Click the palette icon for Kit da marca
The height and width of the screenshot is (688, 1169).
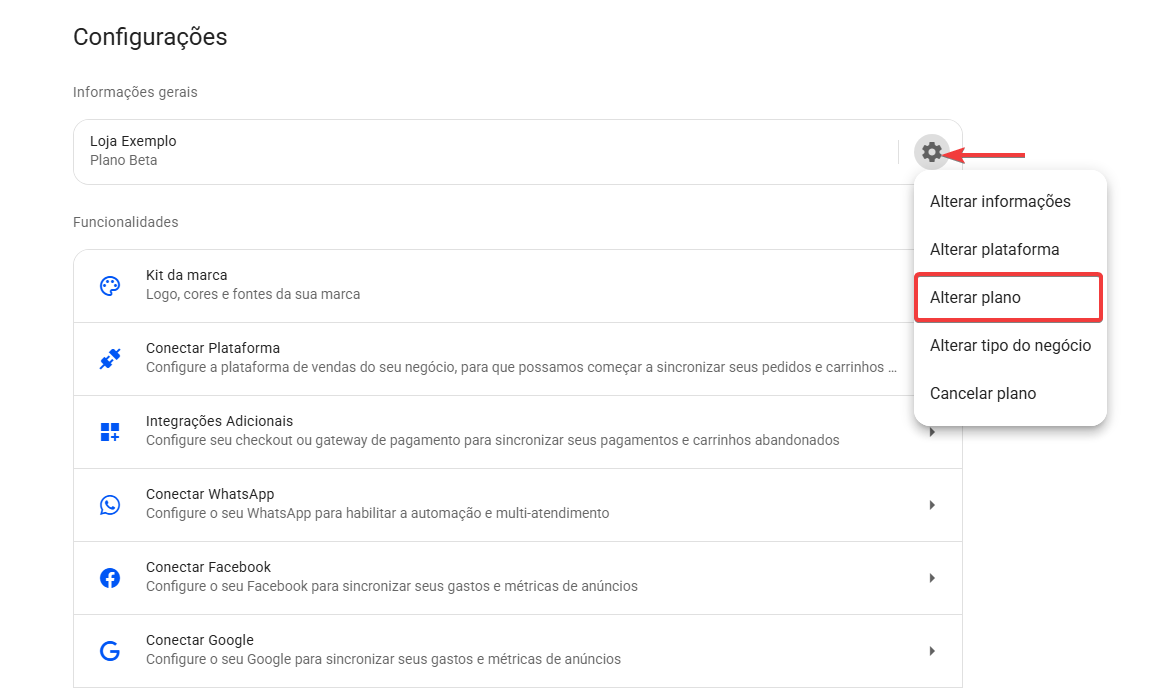[110, 285]
